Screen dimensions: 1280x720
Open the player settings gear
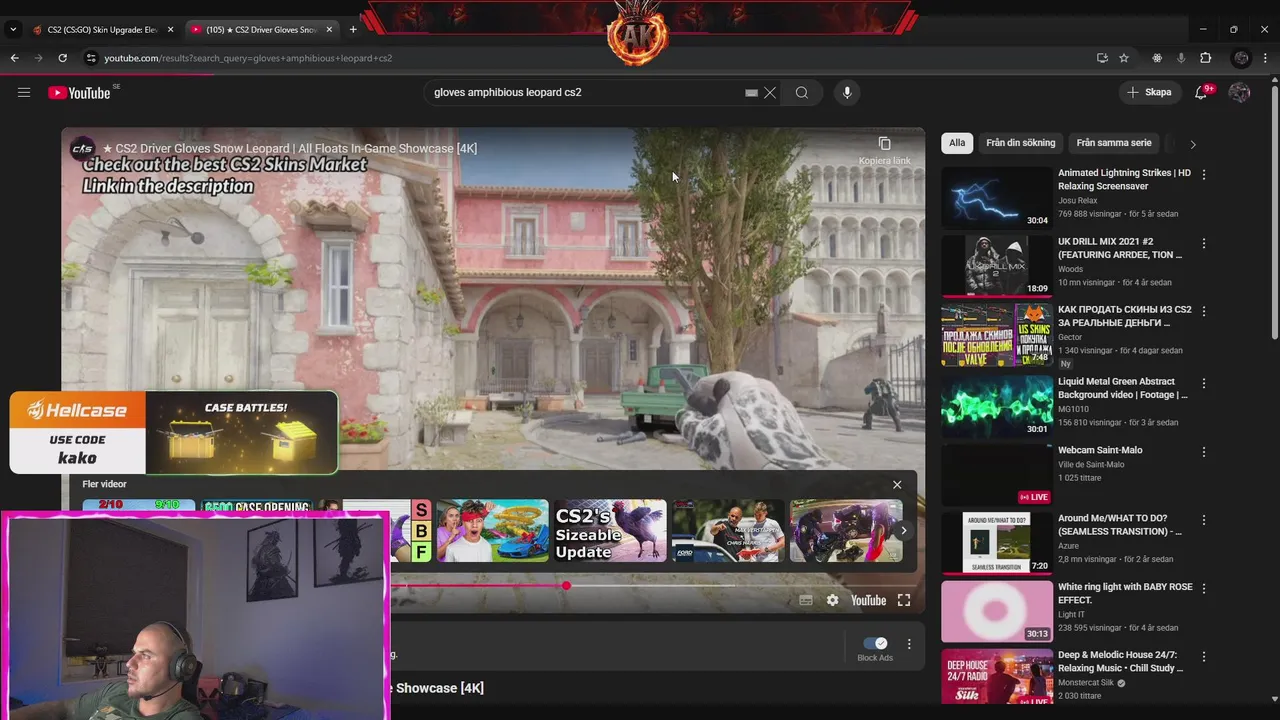832,600
